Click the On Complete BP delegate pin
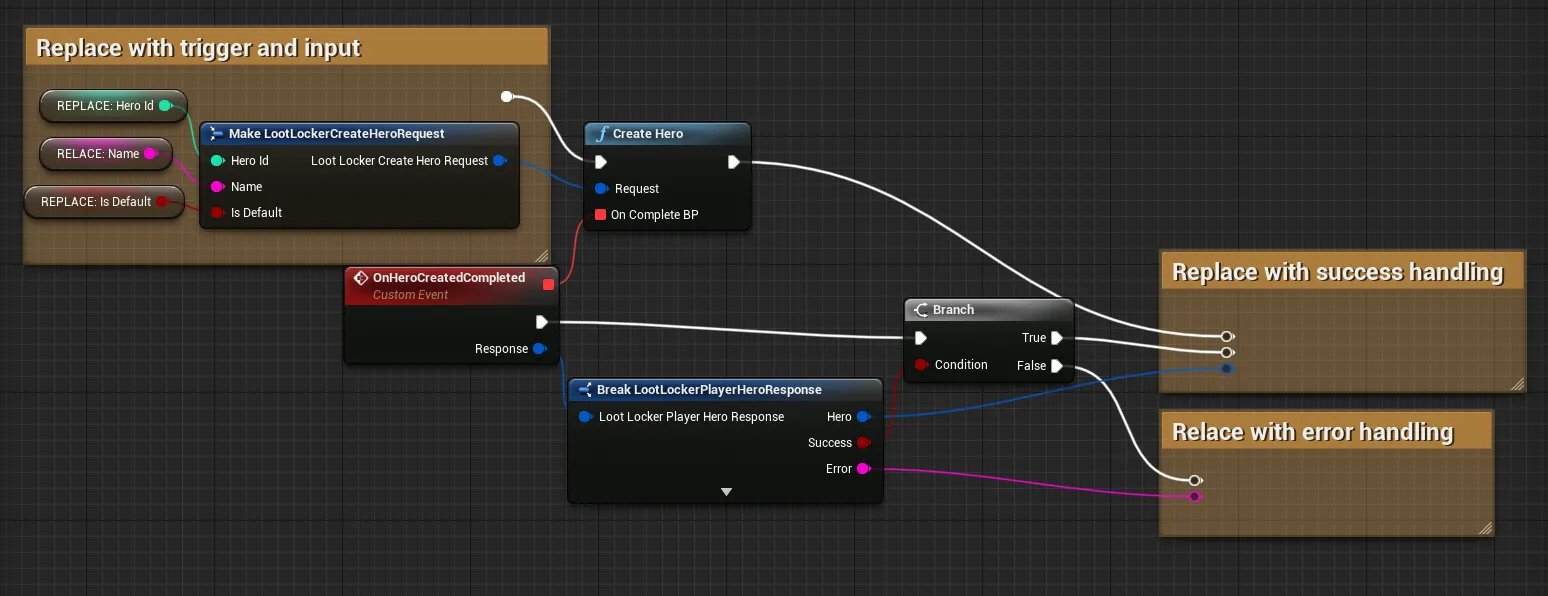 600,214
